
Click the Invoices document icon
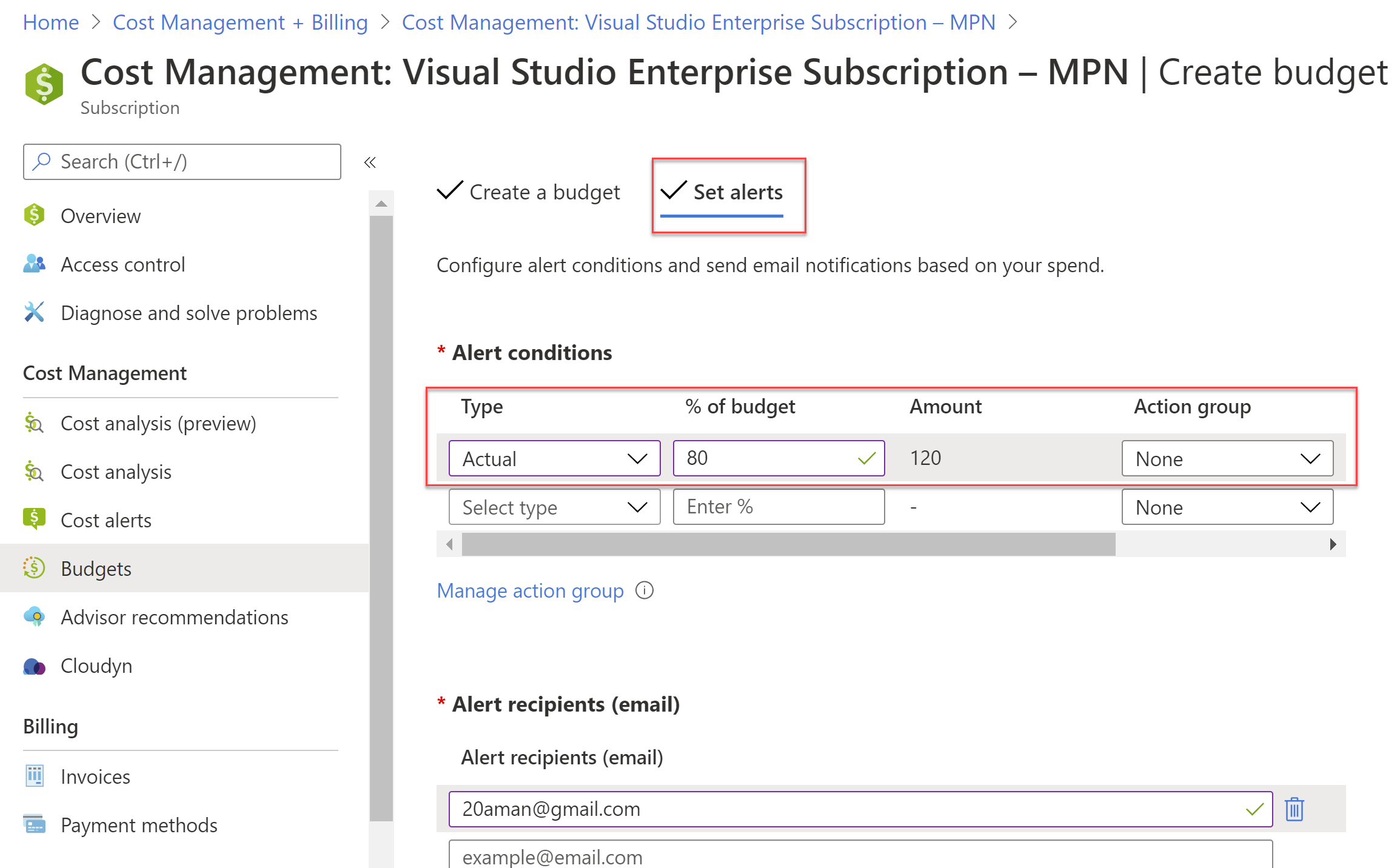[34, 776]
